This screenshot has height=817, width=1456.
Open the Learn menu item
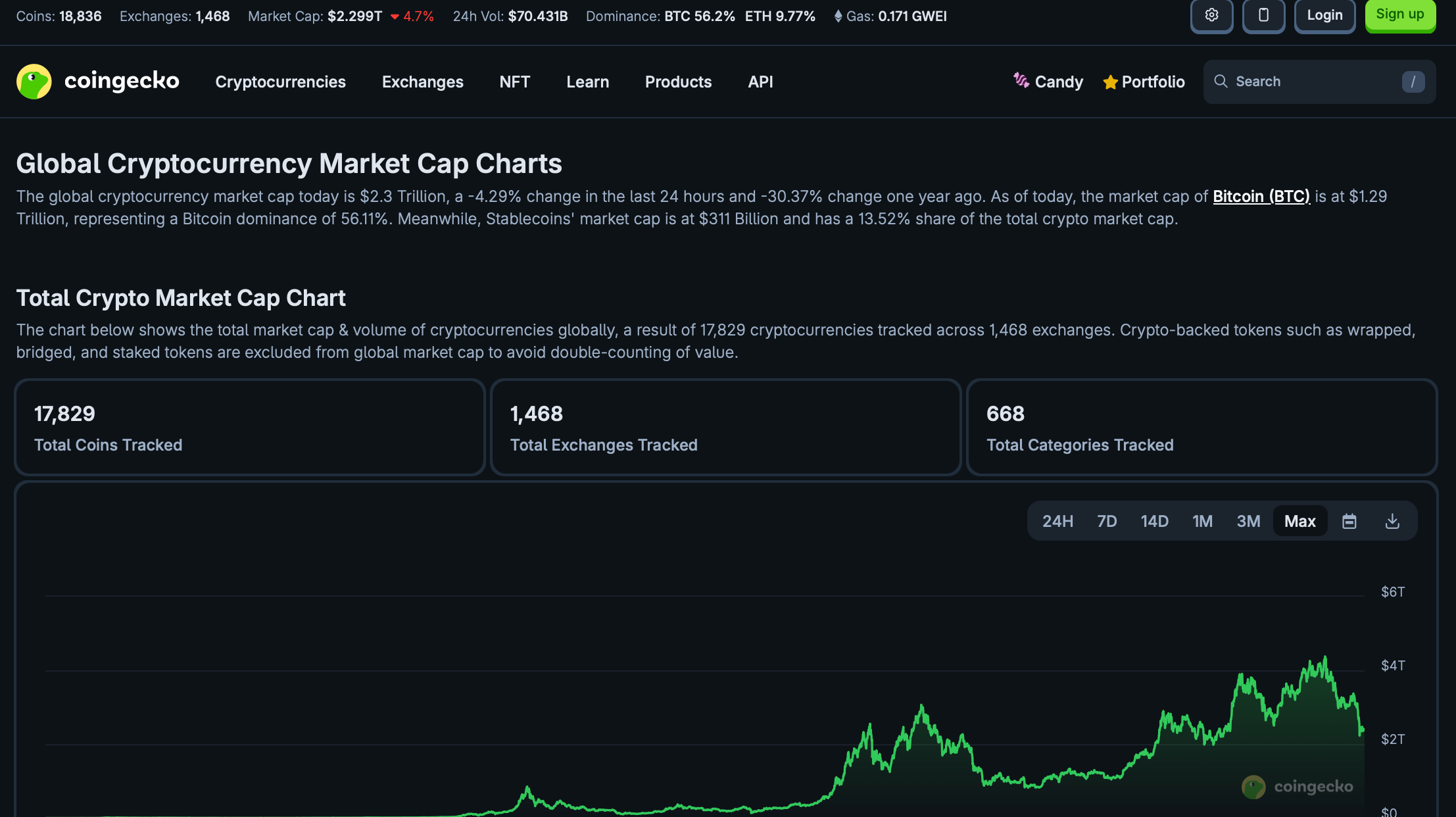coord(587,82)
